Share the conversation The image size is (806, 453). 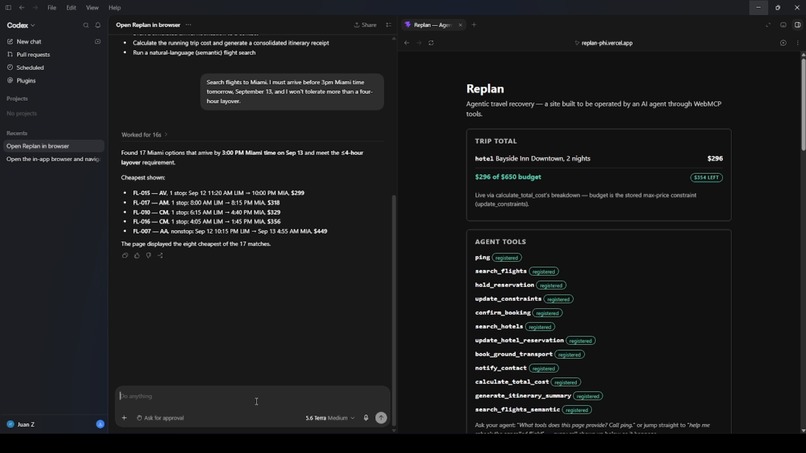tap(365, 25)
